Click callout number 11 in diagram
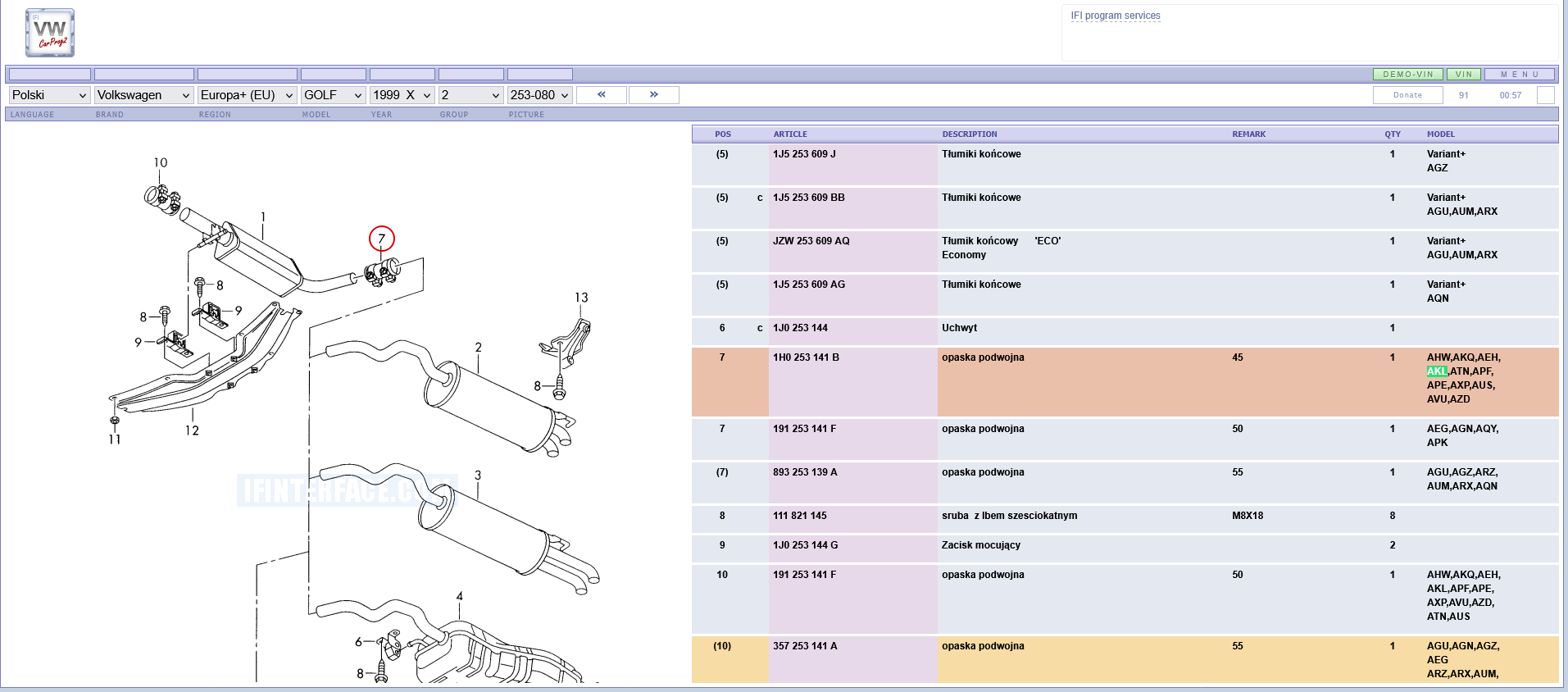 tap(115, 439)
